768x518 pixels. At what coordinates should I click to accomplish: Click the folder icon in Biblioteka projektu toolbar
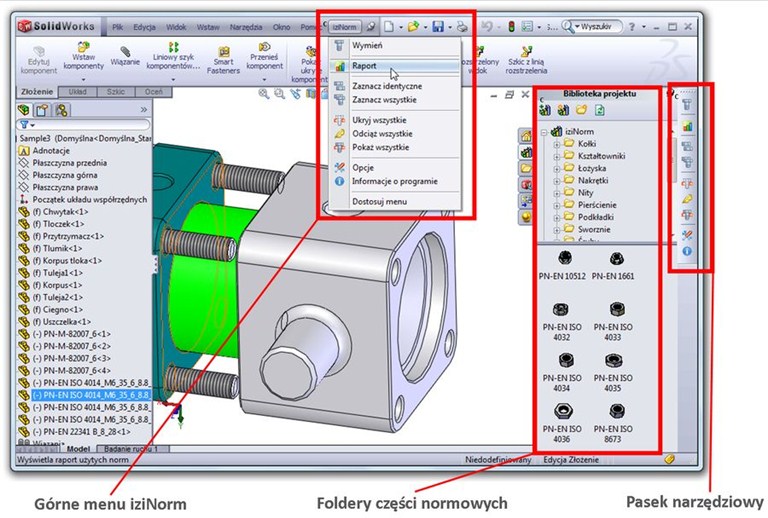pos(581,110)
